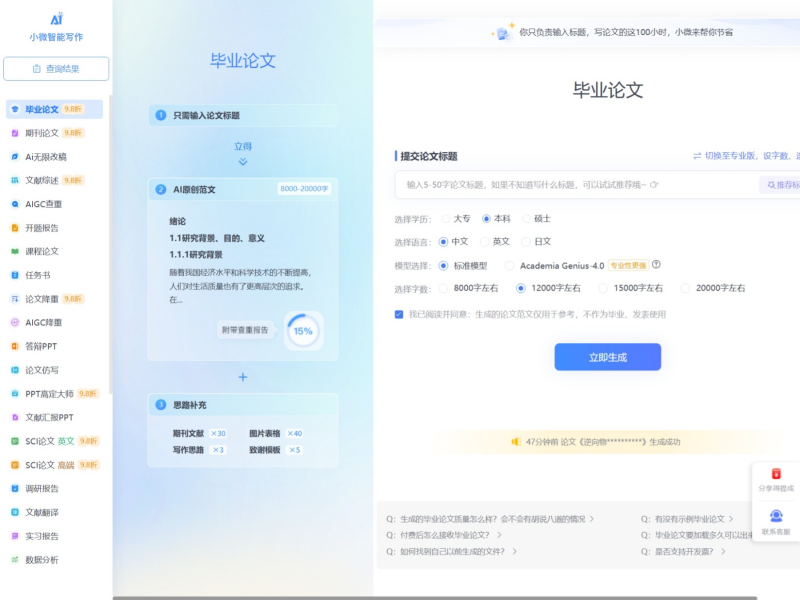Select 15000字左右 word count
This screenshot has width=800, height=600.
pyautogui.click(x=603, y=288)
